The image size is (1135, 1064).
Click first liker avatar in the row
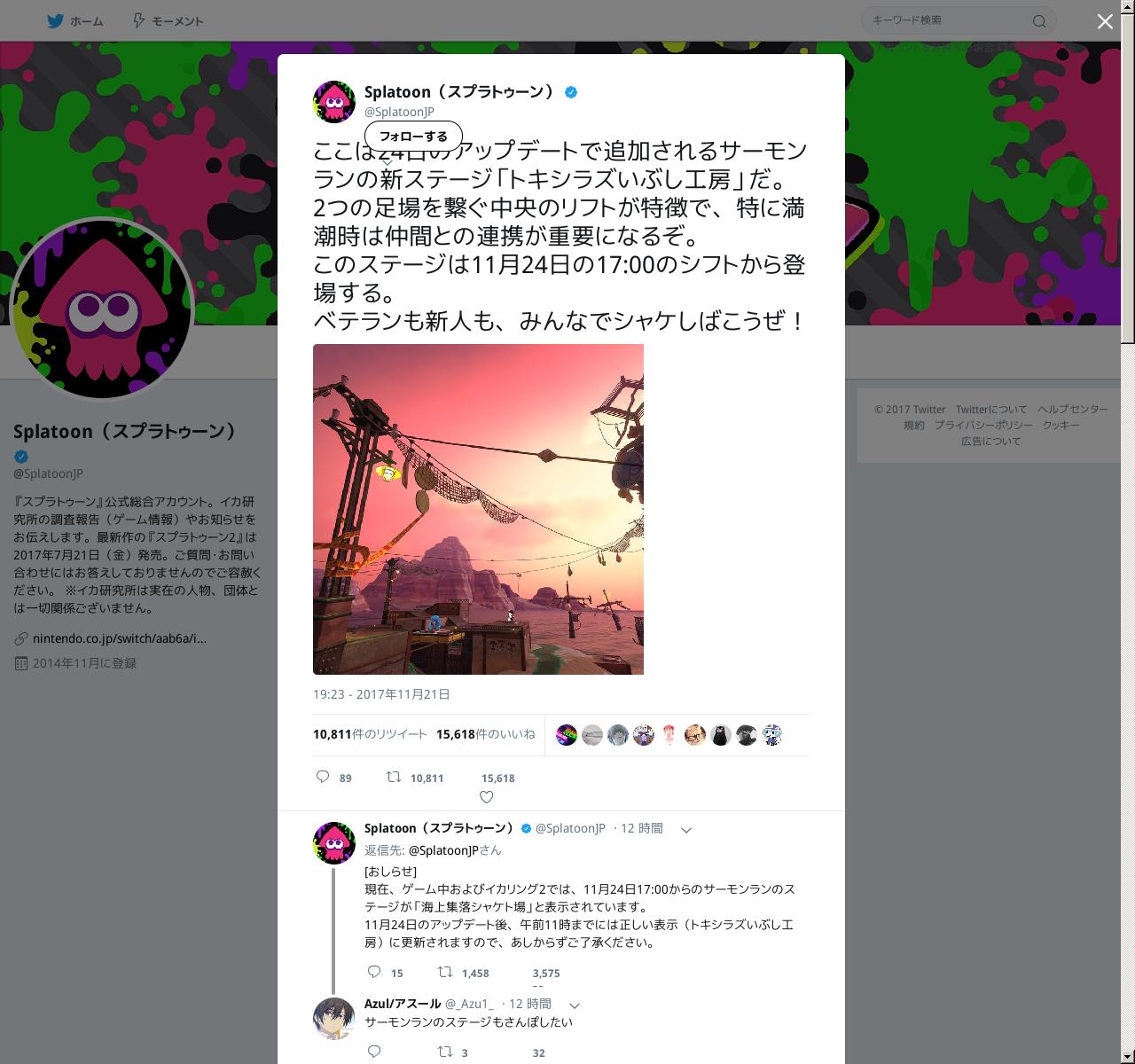[567, 734]
